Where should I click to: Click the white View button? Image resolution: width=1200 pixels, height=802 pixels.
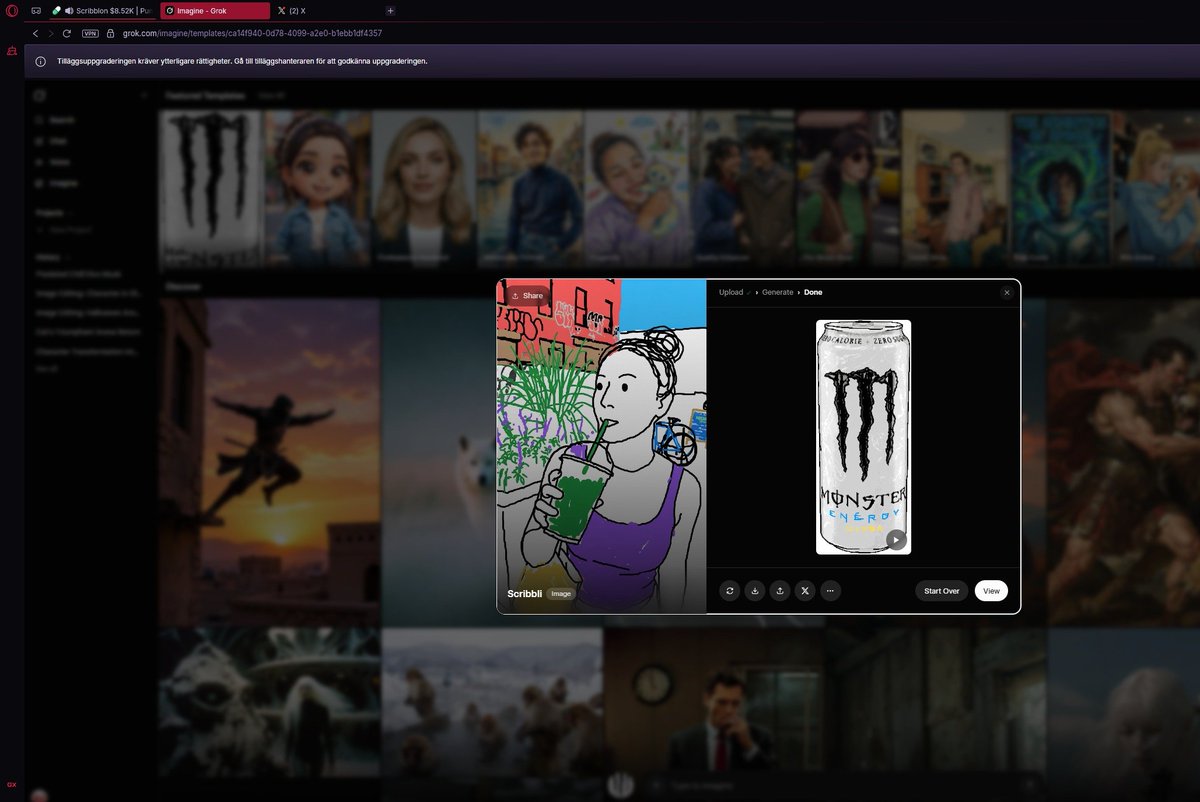coord(991,591)
